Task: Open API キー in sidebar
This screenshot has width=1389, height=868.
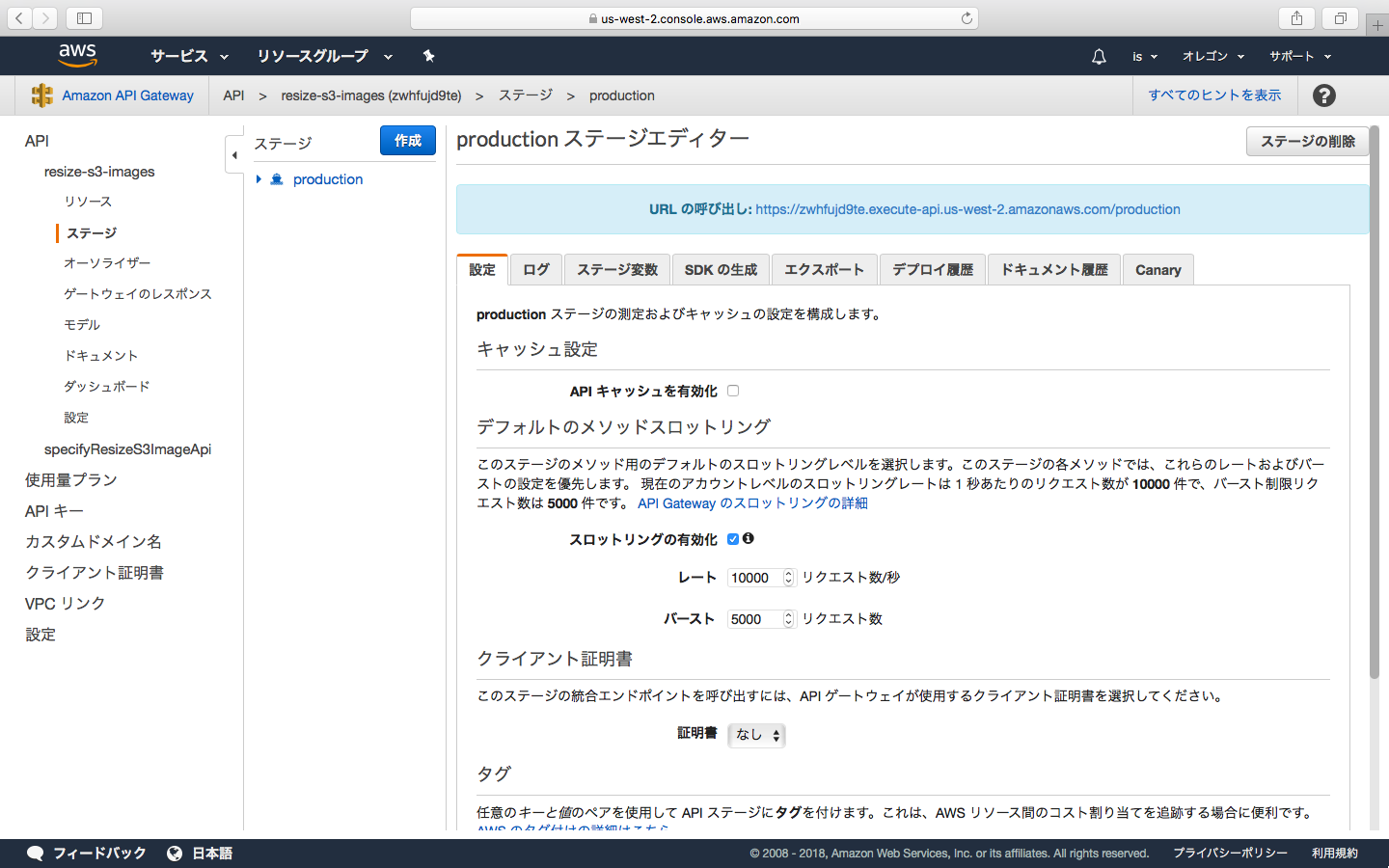Action: click(54, 511)
